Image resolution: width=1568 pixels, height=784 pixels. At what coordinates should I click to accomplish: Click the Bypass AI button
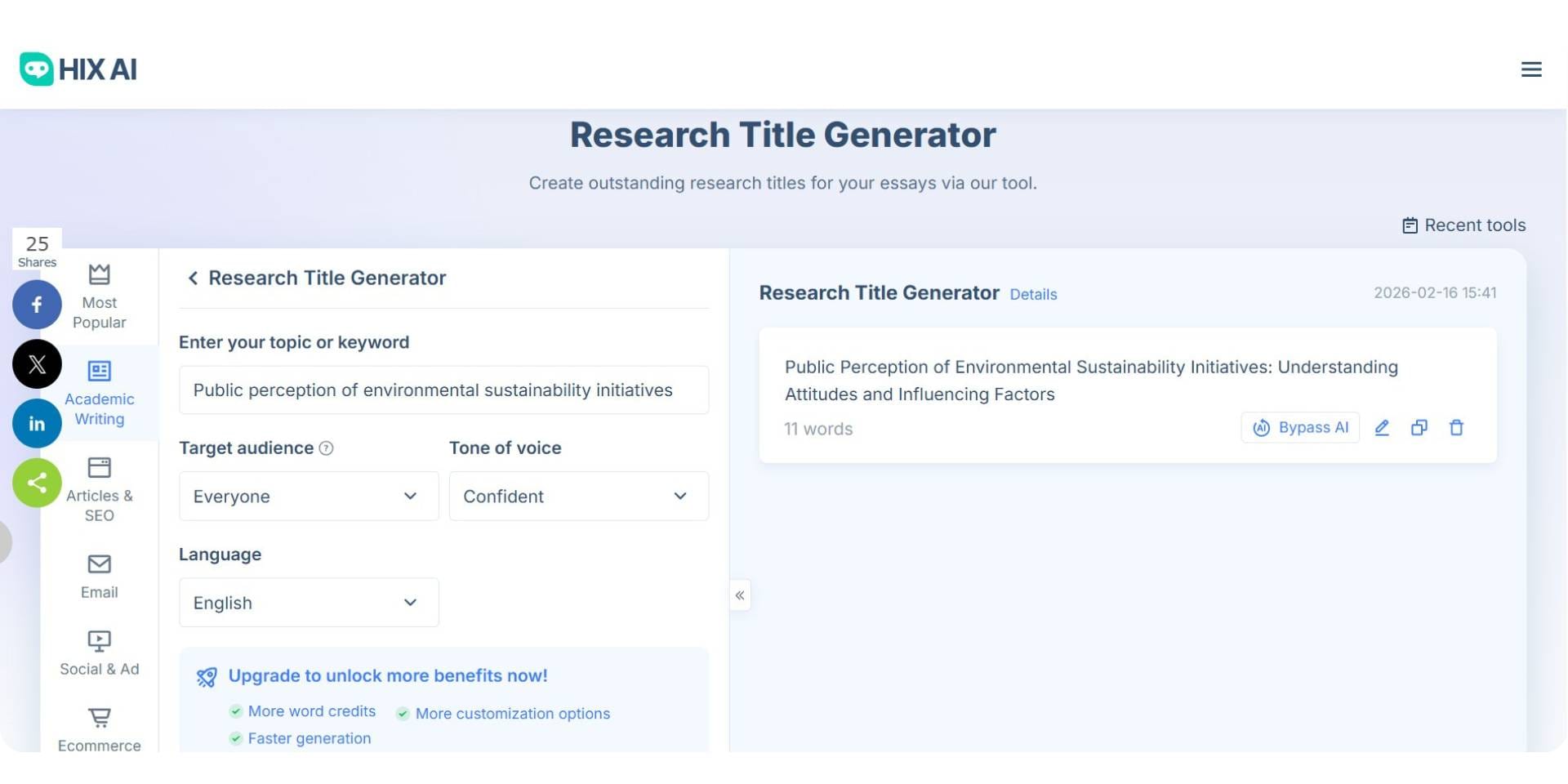click(1300, 427)
